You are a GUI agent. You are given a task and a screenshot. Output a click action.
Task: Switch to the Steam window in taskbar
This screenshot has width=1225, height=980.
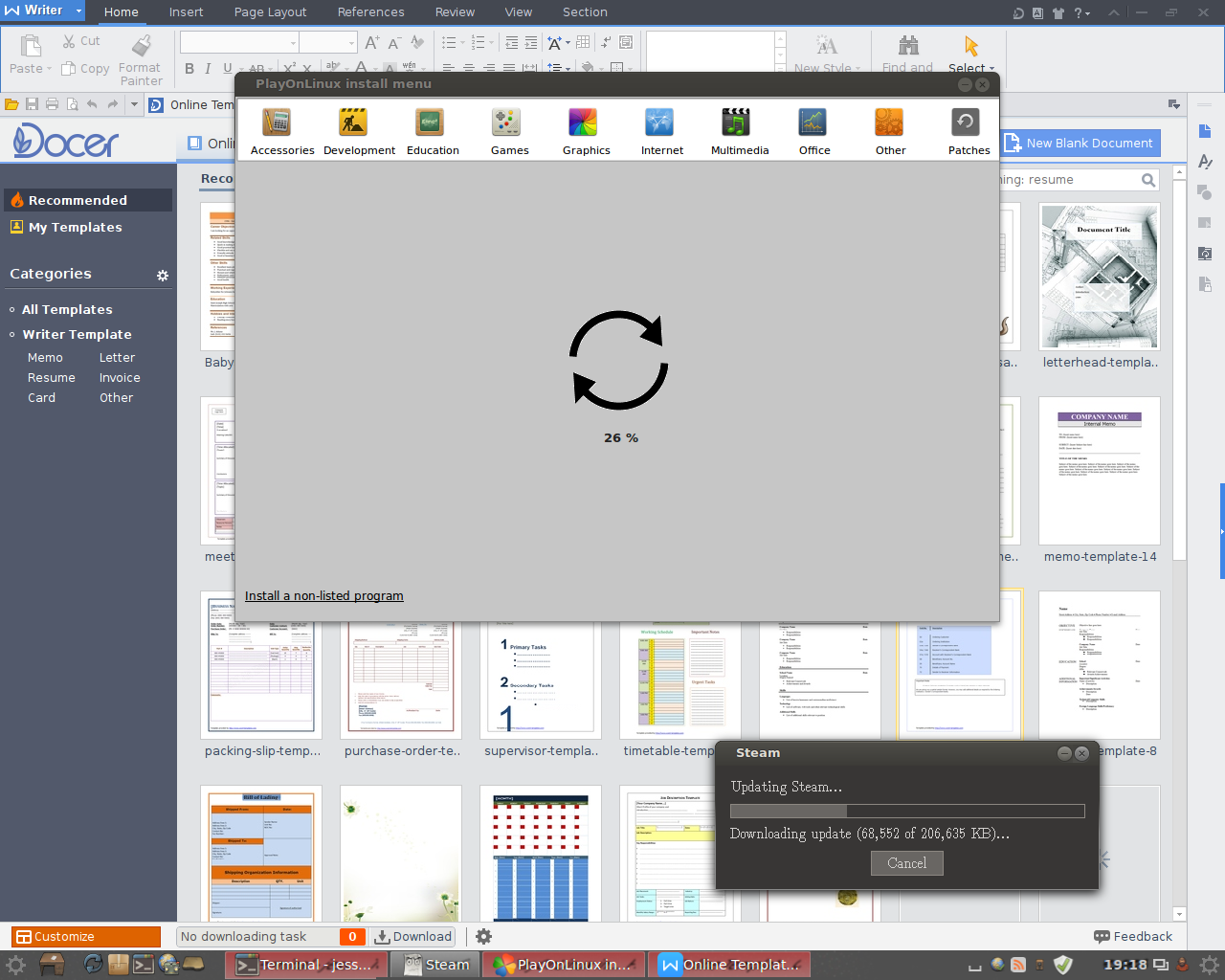pyautogui.click(x=436, y=965)
